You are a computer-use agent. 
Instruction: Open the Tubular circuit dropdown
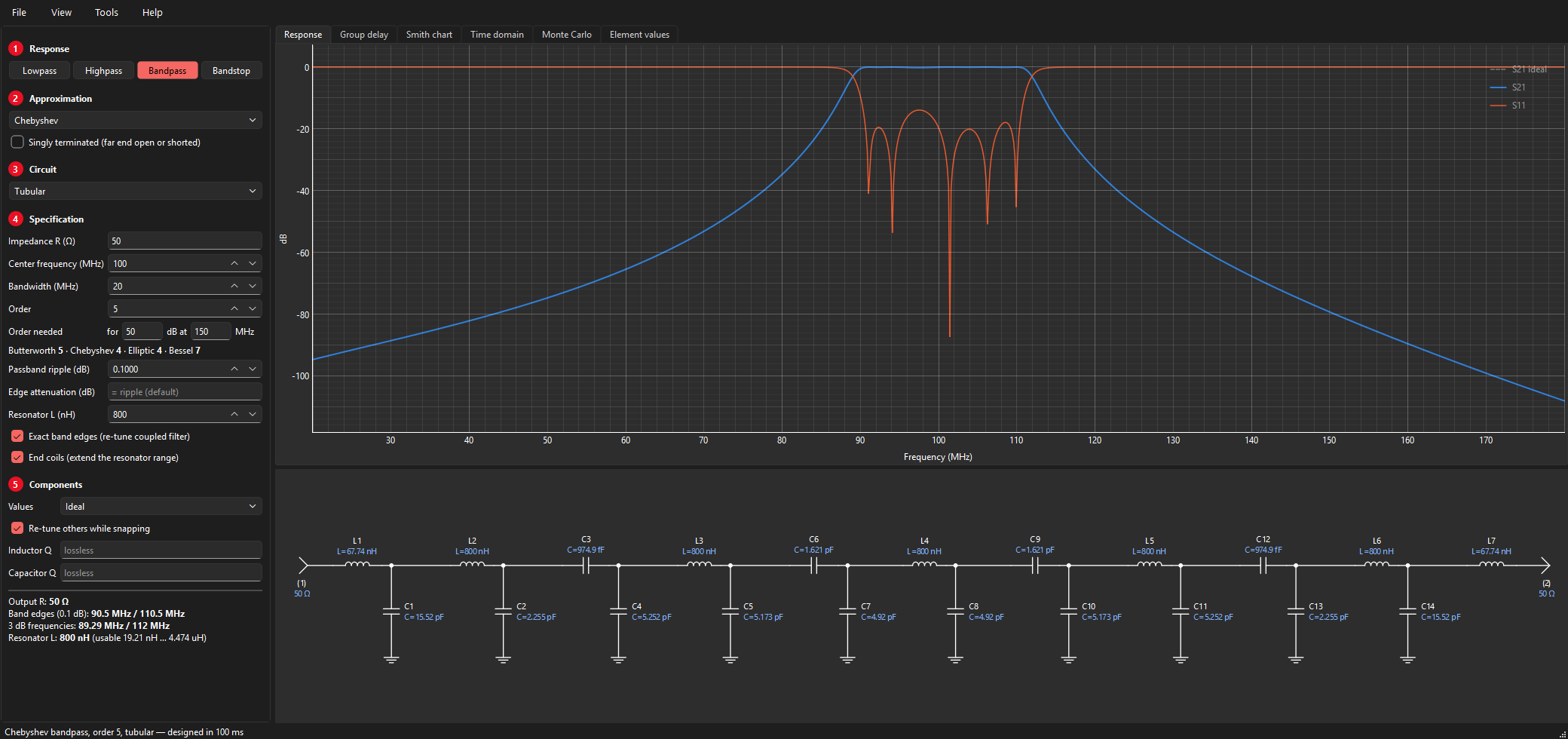coord(135,191)
